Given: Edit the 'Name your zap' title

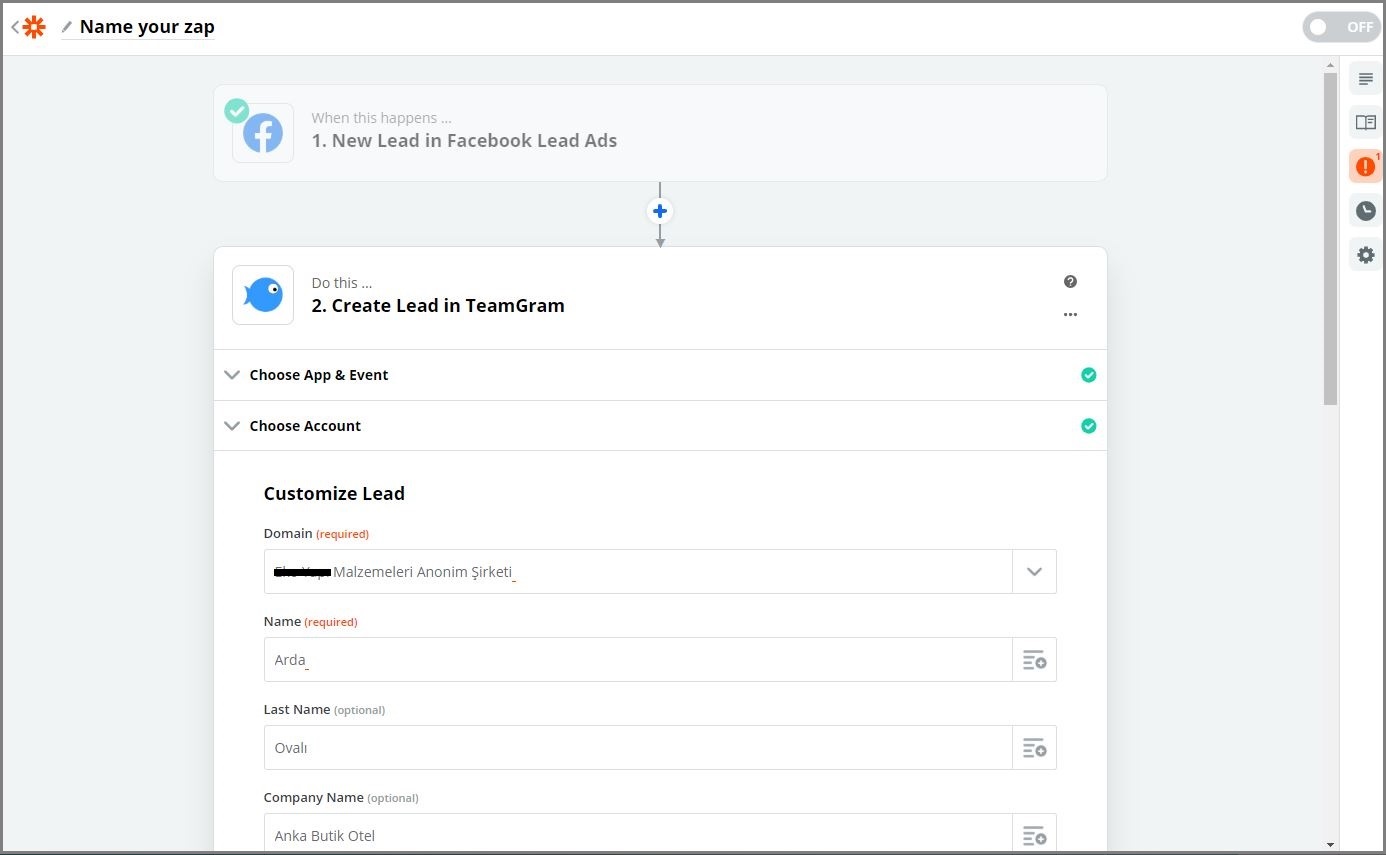Looking at the screenshot, I should (147, 27).
